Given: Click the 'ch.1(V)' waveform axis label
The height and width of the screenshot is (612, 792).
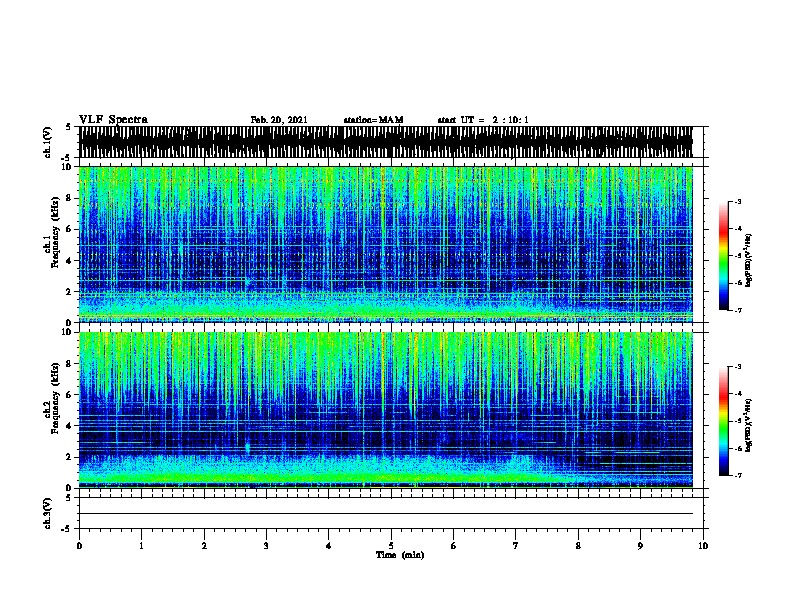Looking at the screenshot, I should pos(48,142).
